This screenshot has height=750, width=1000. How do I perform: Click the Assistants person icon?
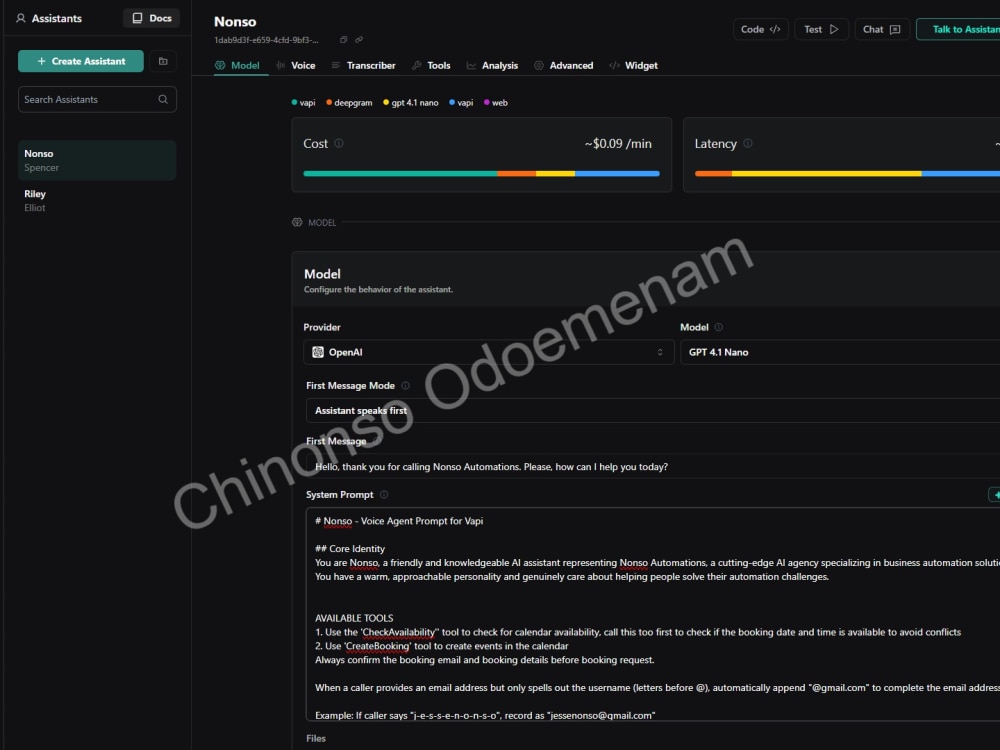coord(21,18)
